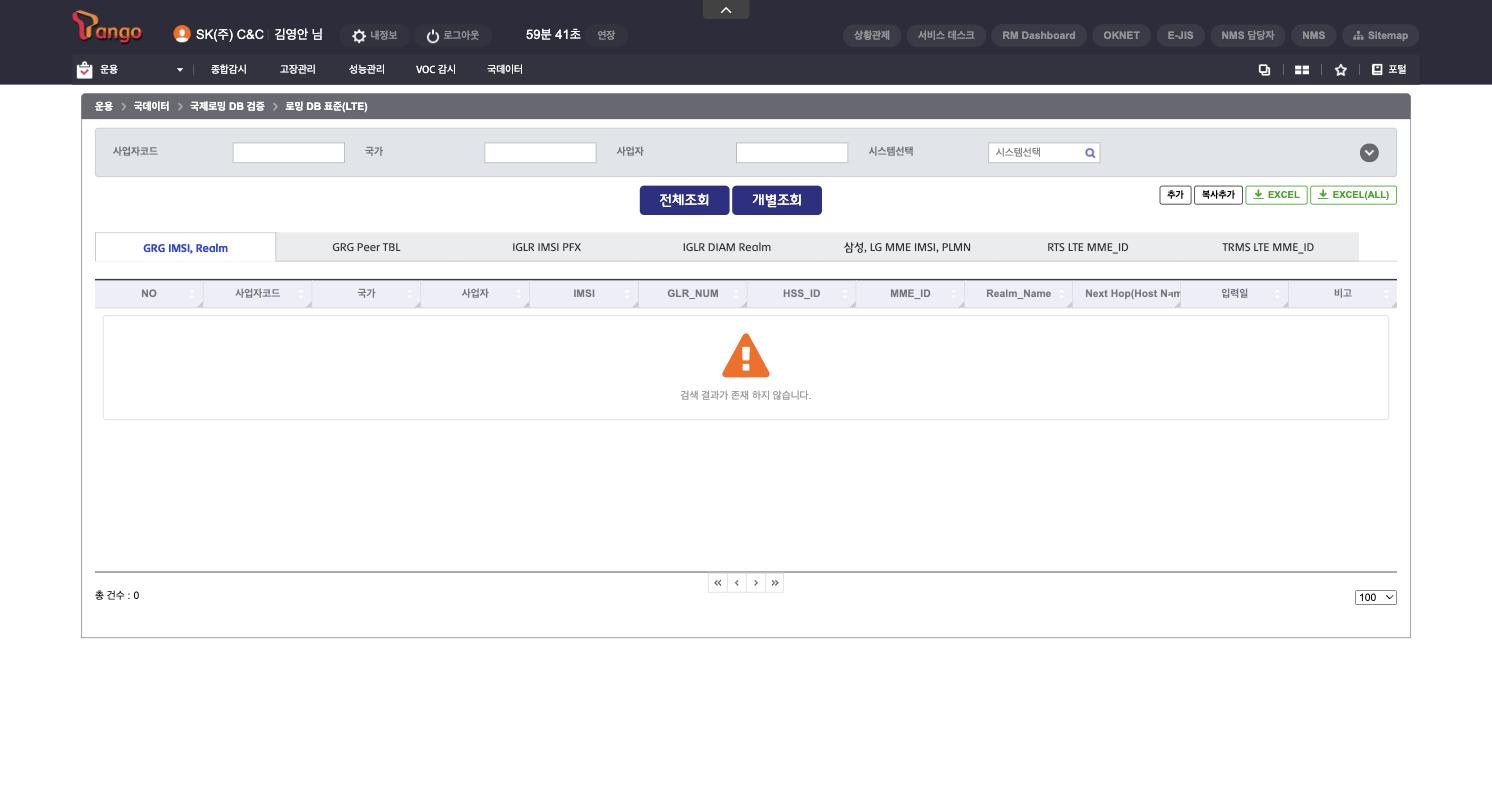Focus the 국가 search input field
The image size is (1492, 812).
pyautogui.click(x=541, y=153)
